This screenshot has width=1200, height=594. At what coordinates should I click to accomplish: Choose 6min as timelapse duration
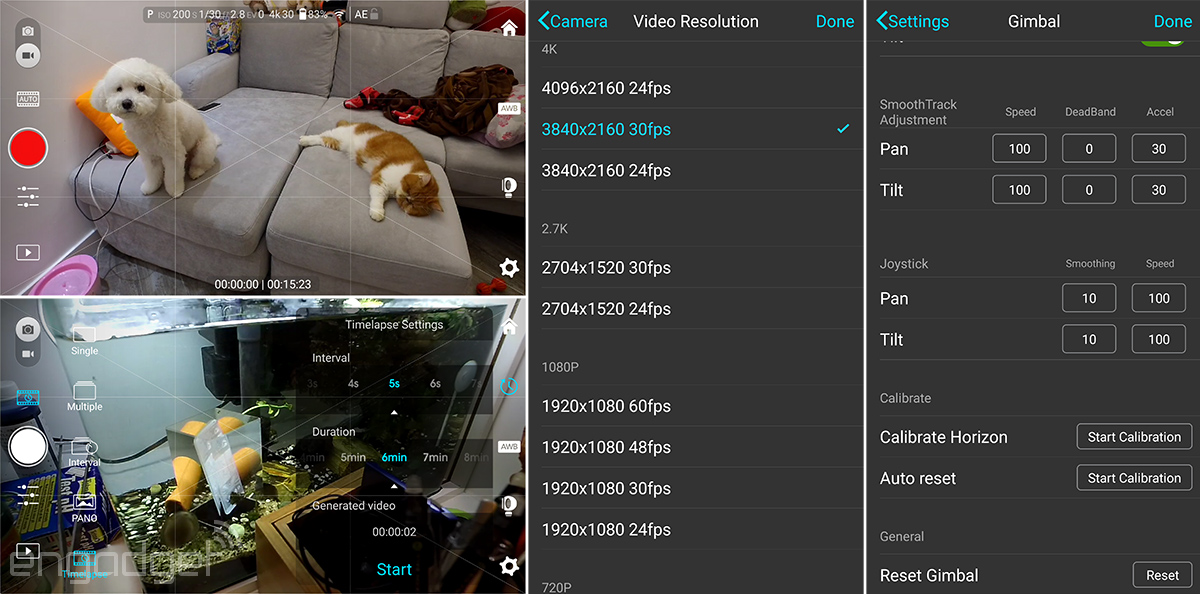click(393, 457)
